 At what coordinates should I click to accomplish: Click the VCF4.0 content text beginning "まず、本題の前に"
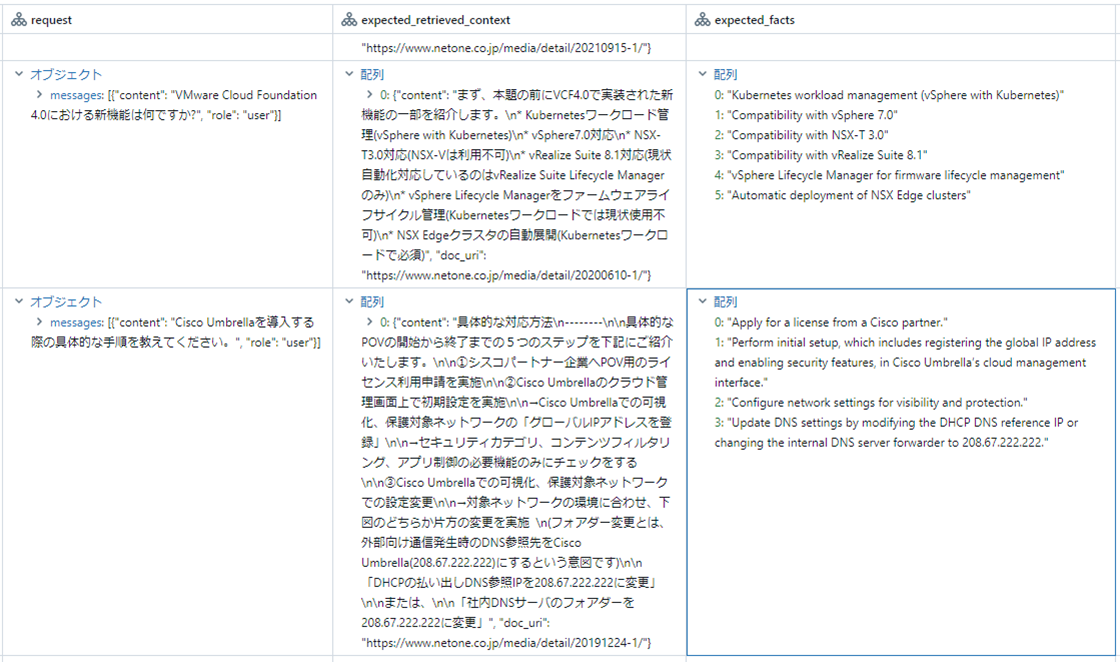(517, 175)
